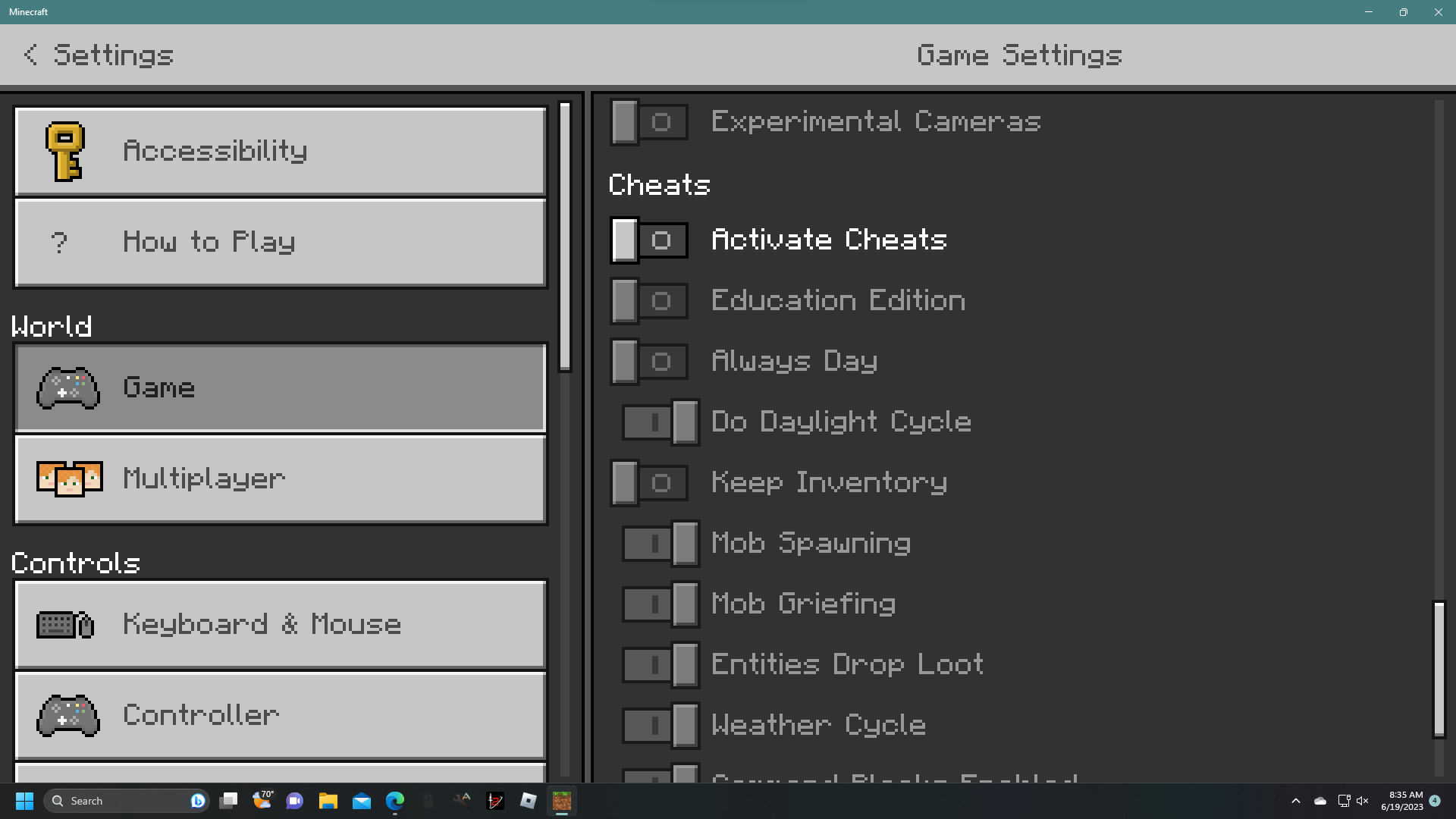Open the How to Play section
This screenshot has width=1456, height=819.
(x=281, y=243)
